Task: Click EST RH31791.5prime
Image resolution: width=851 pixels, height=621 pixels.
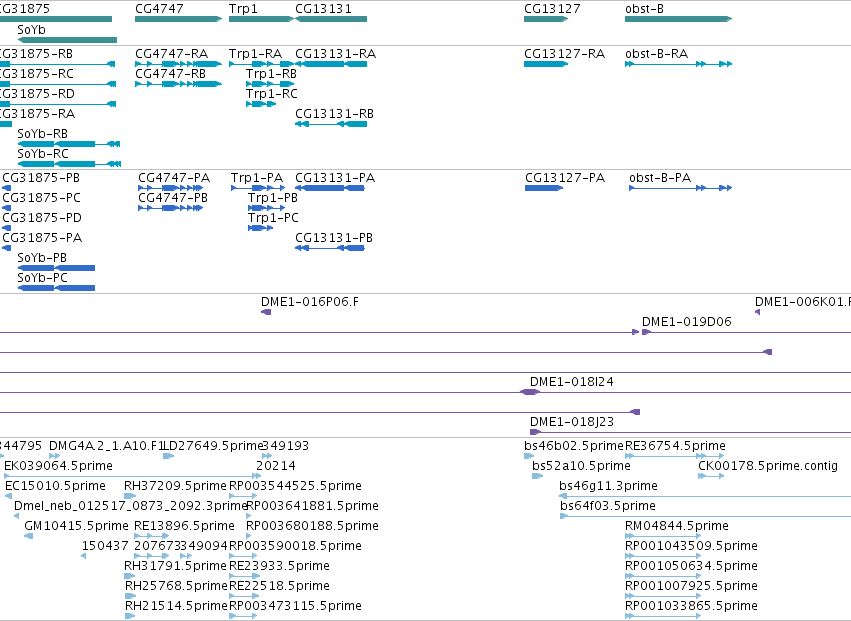Action: (130, 576)
